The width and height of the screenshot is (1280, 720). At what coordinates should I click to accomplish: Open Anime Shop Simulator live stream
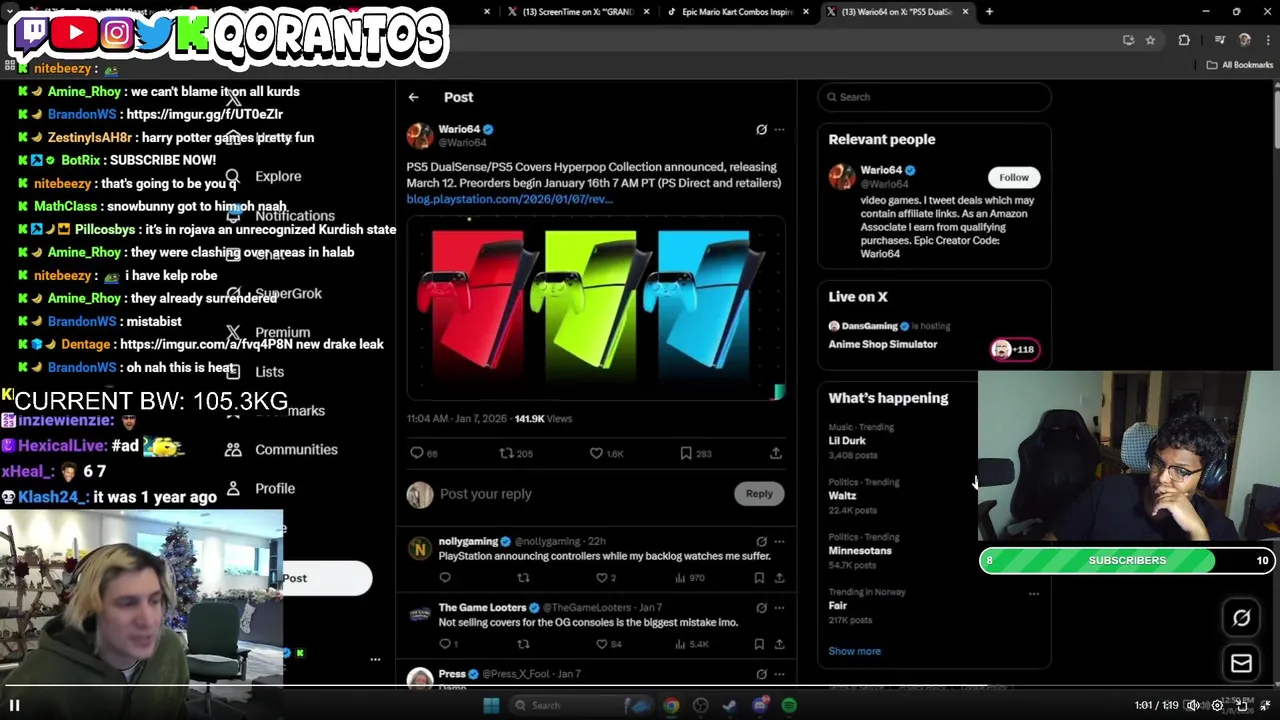tap(882, 344)
